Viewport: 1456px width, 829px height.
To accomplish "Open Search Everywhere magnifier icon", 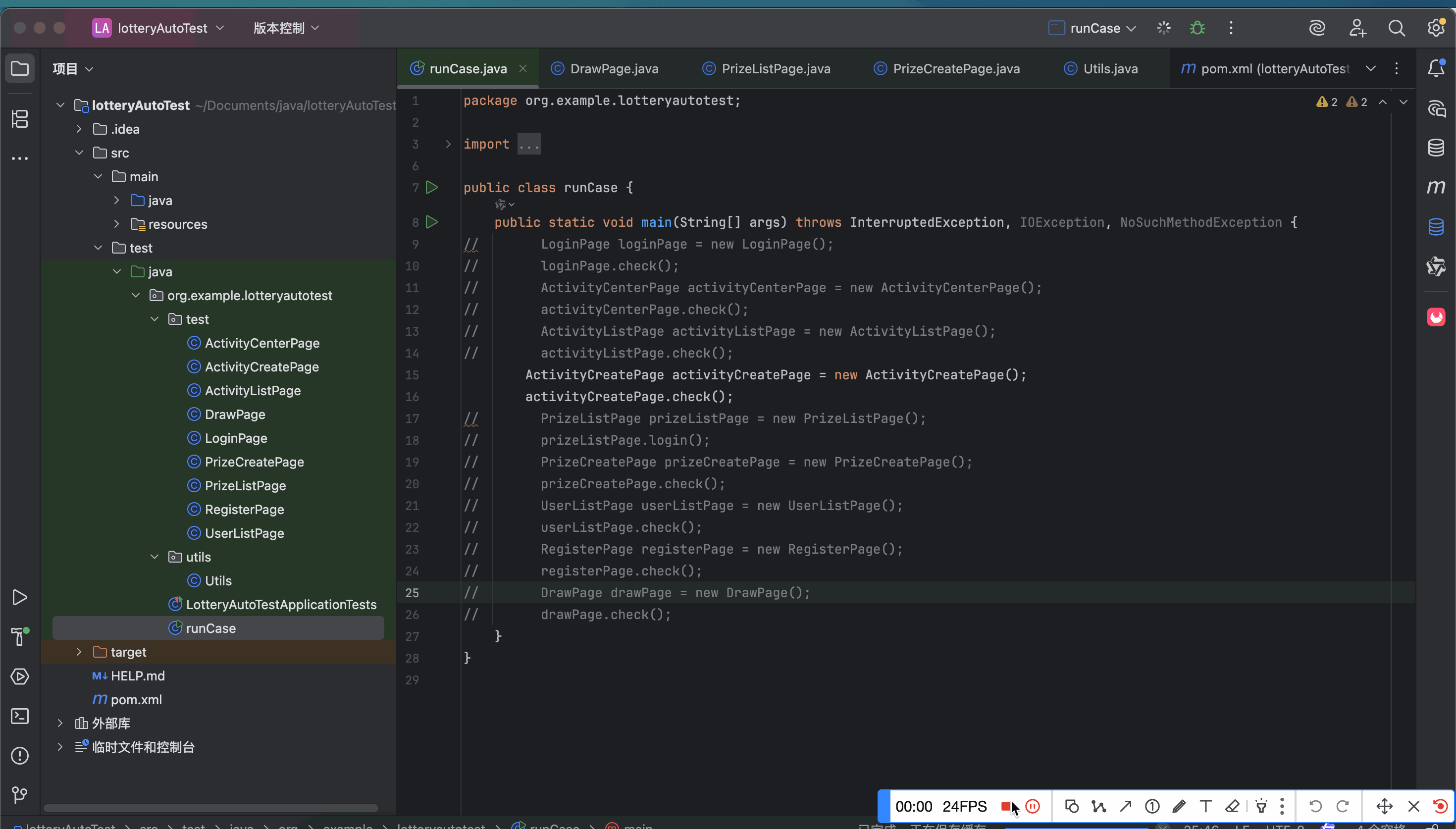I will coord(1396,28).
